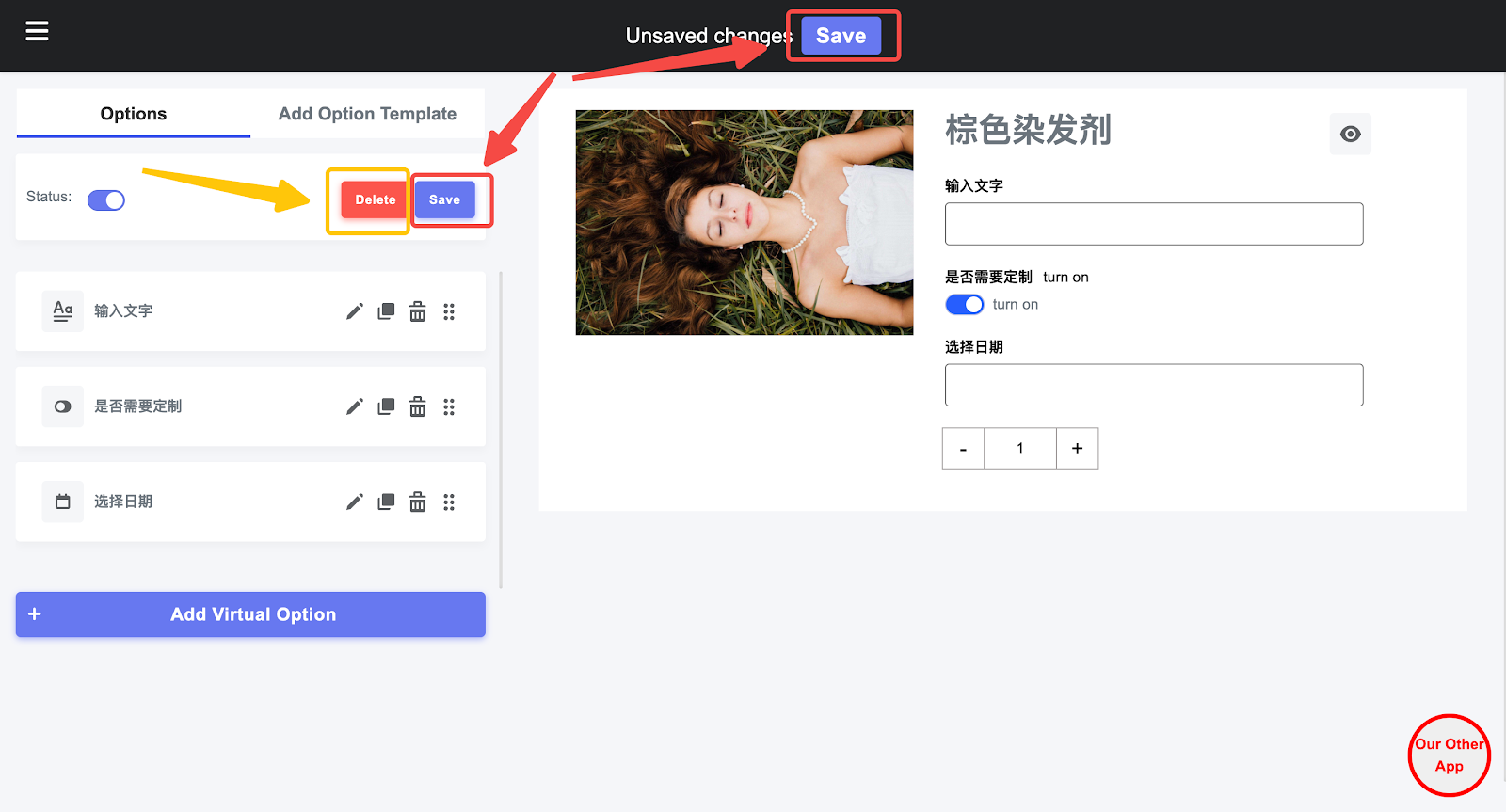
Task: Edit the 输入文字 option with pencil icon
Action: pos(354,311)
